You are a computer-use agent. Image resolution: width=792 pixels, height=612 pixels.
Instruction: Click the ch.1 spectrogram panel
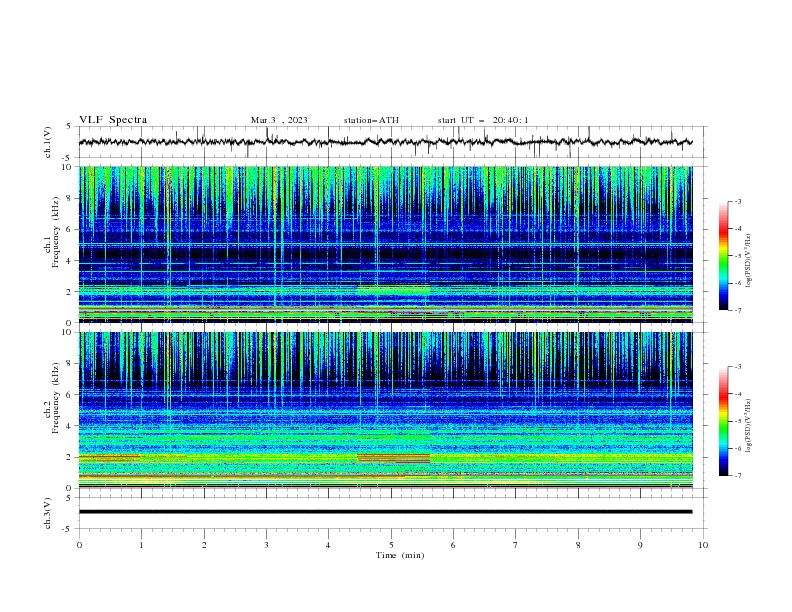[x=385, y=244]
